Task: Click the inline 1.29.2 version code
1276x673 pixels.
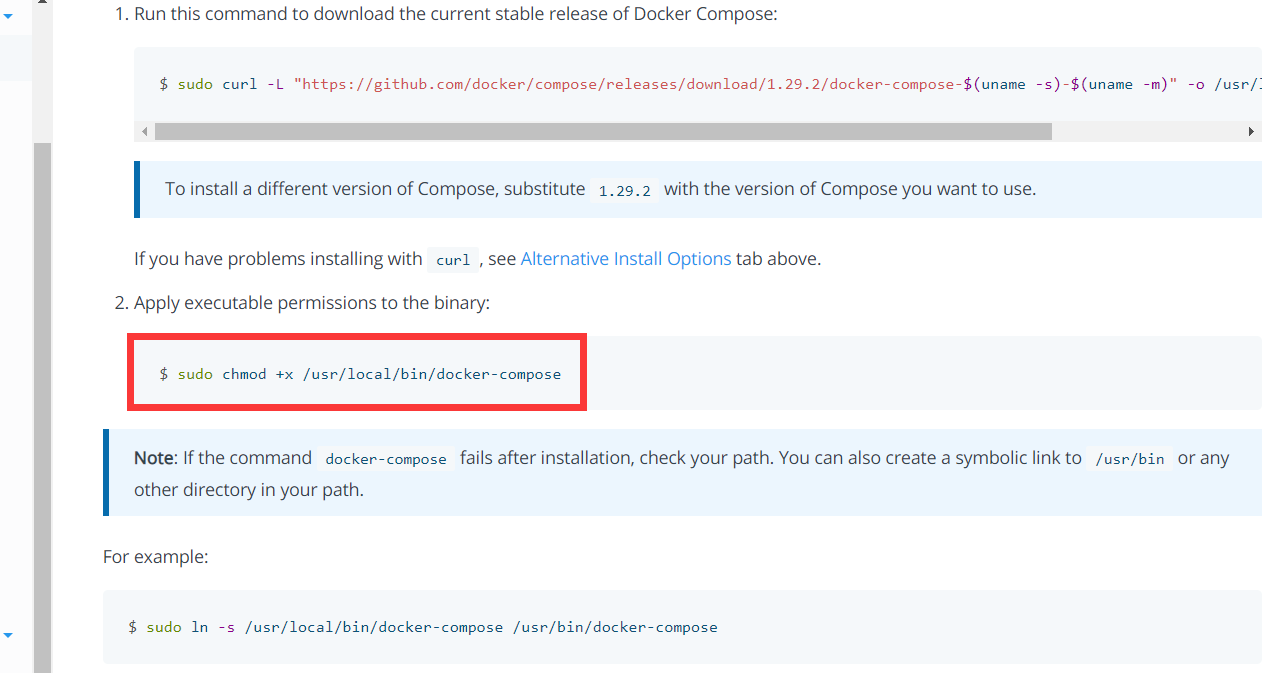Action: pyautogui.click(x=624, y=190)
